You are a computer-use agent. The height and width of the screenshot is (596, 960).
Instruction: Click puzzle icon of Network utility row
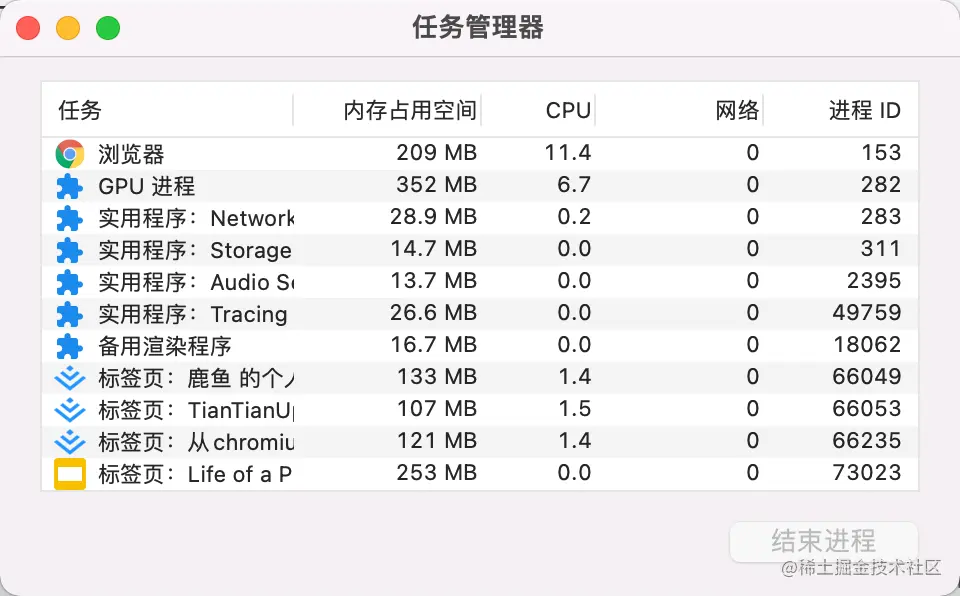(x=69, y=218)
